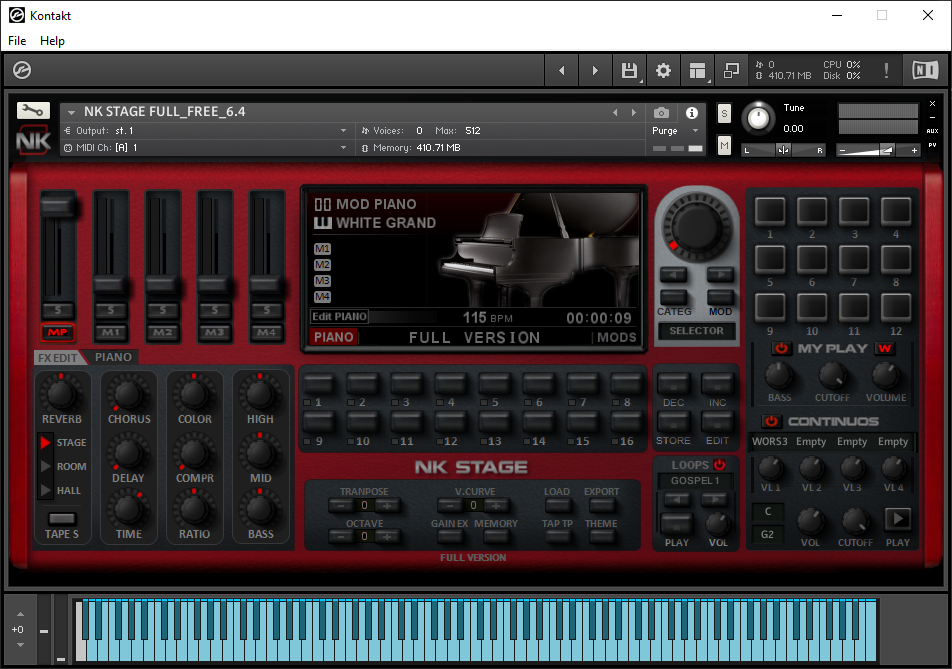Toggle the MP channel button
Image resolution: width=952 pixels, height=669 pixels.
tap(58, 332)
